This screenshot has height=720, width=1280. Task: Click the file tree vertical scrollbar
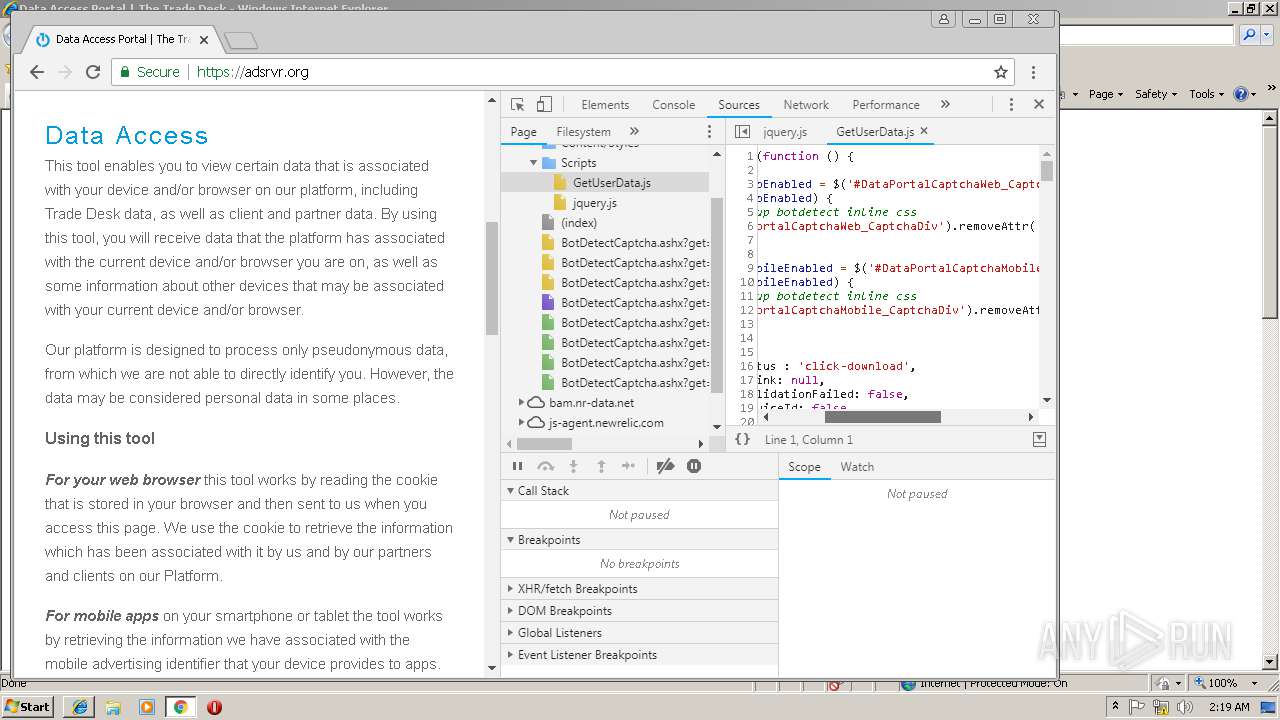[x=716, y=295]
